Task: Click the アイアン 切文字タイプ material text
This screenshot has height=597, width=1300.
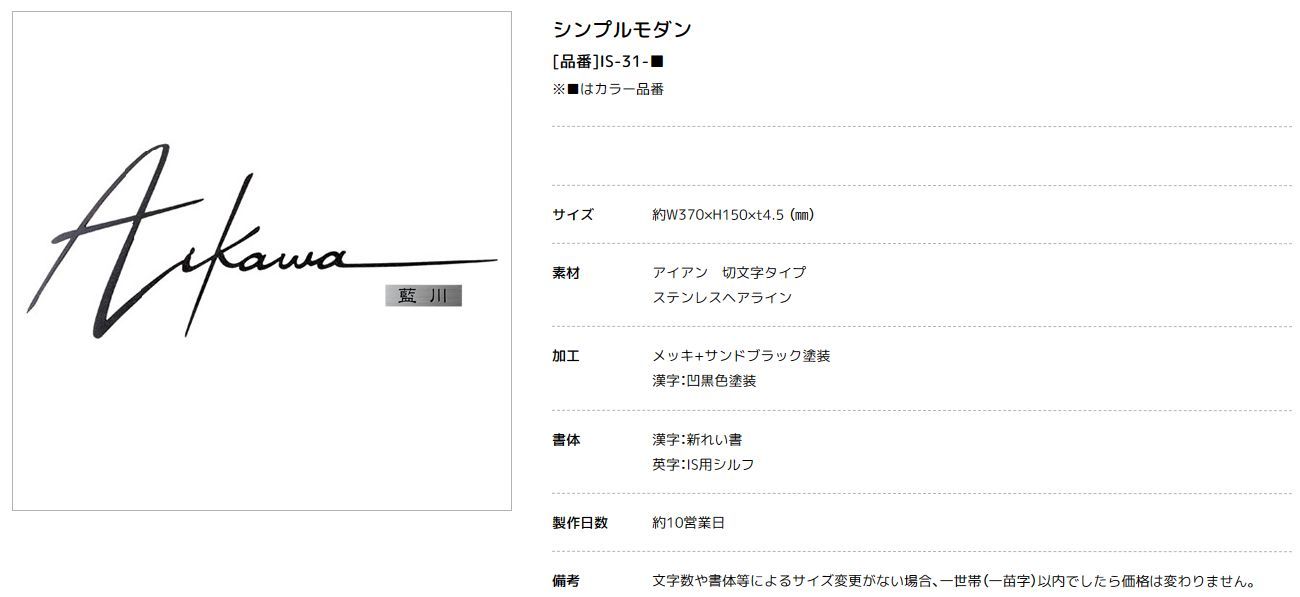Action: 729,272
